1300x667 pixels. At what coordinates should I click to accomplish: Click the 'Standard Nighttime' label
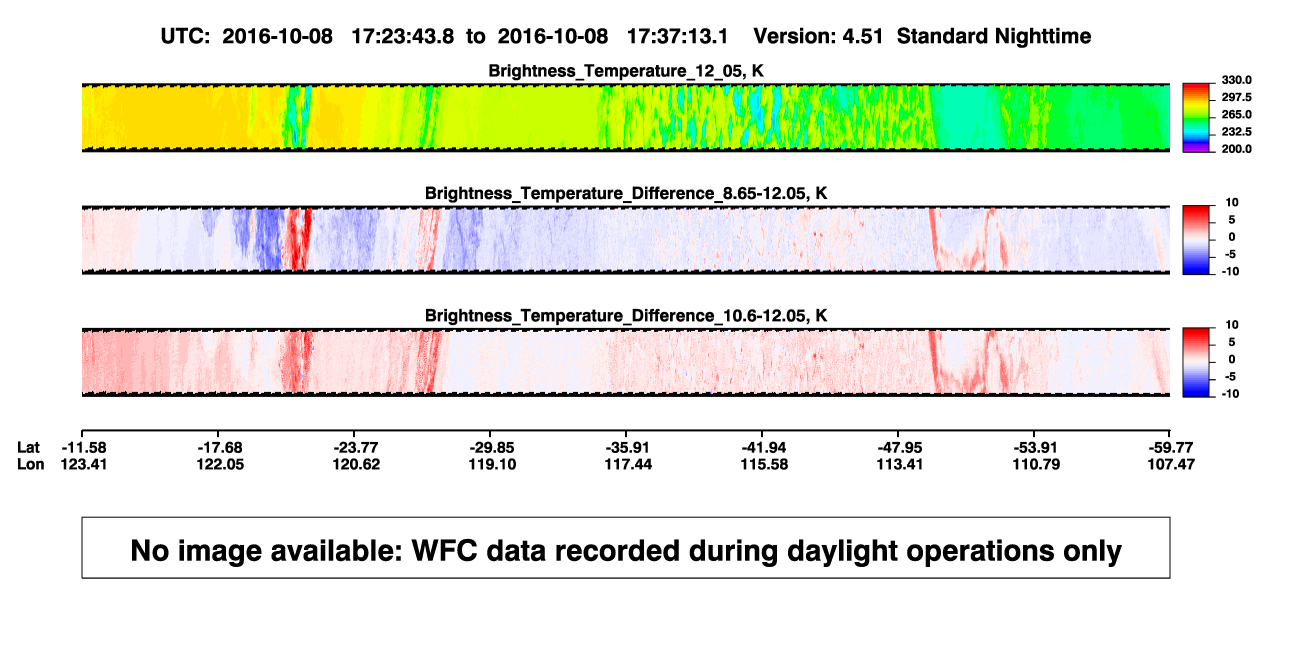(994, 36)
